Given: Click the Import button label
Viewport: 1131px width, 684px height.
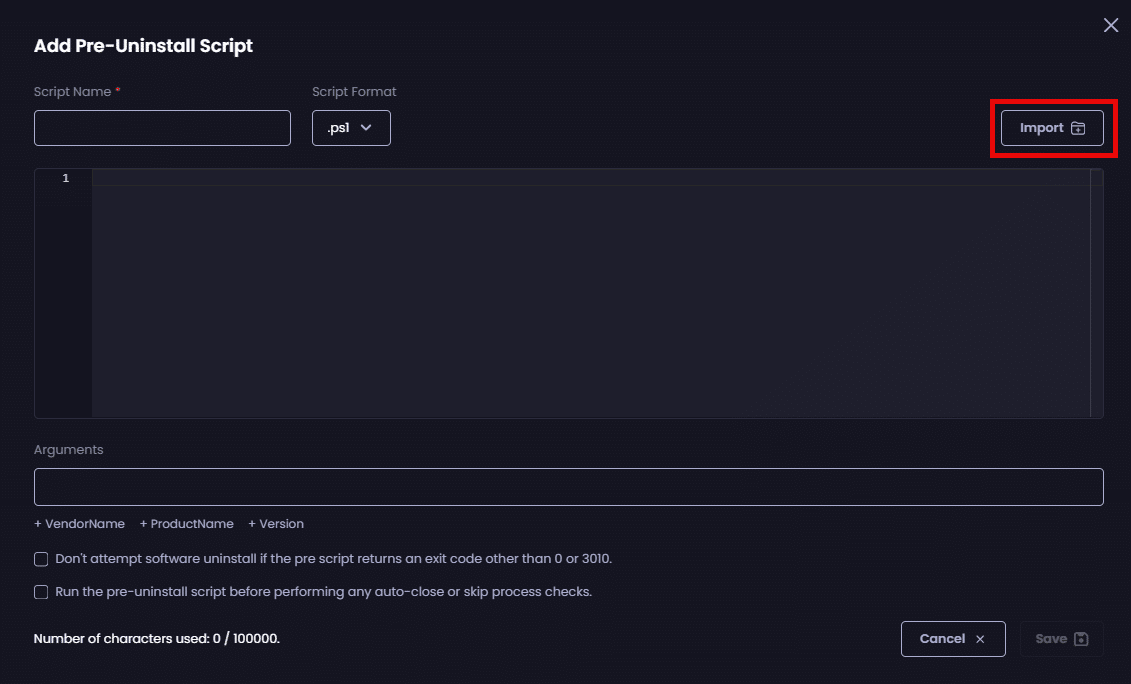Looking at the screenshot, I should [1041, 128].
